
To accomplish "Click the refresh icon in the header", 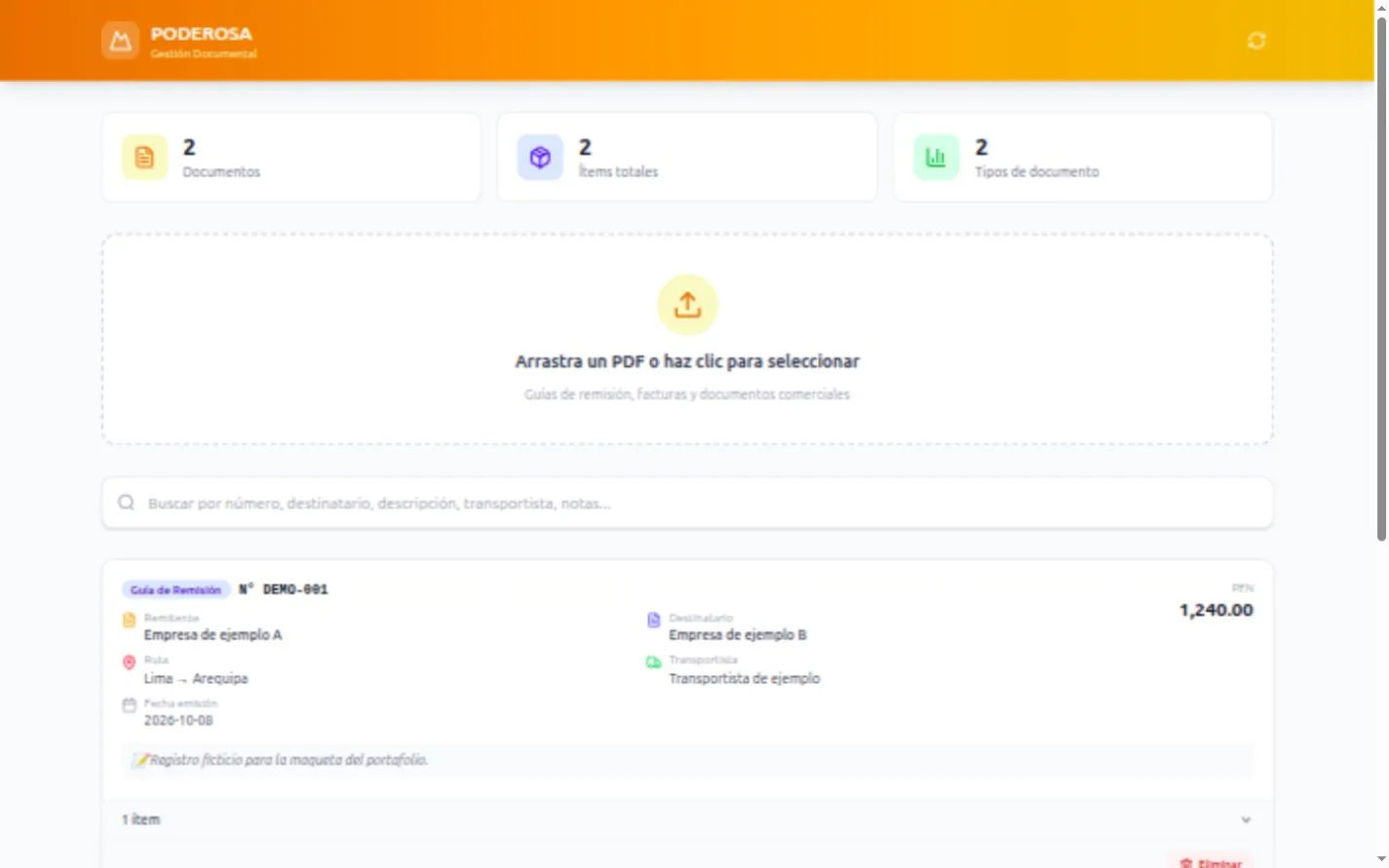I will pyautogui.click(x=1256, y=41).
